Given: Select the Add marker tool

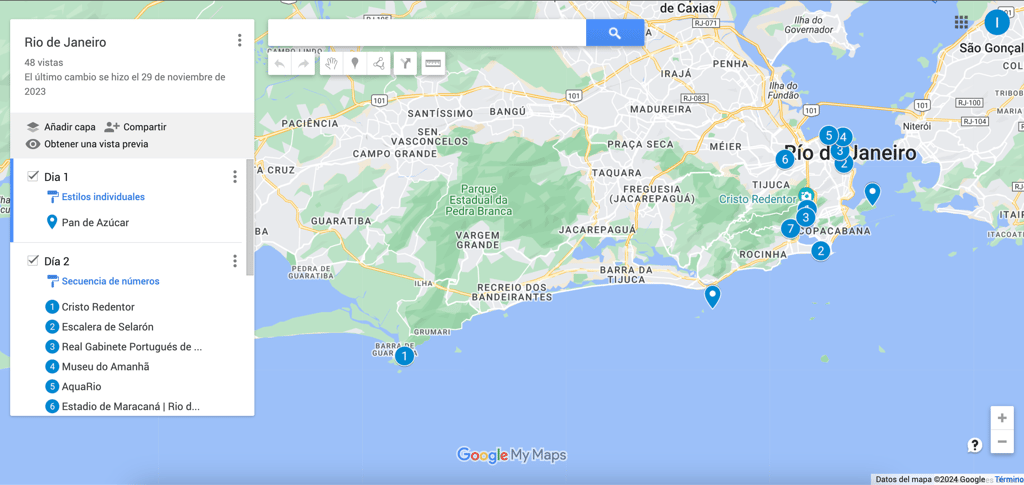Looking at the screenshot, I should click(x=355, y=63).
